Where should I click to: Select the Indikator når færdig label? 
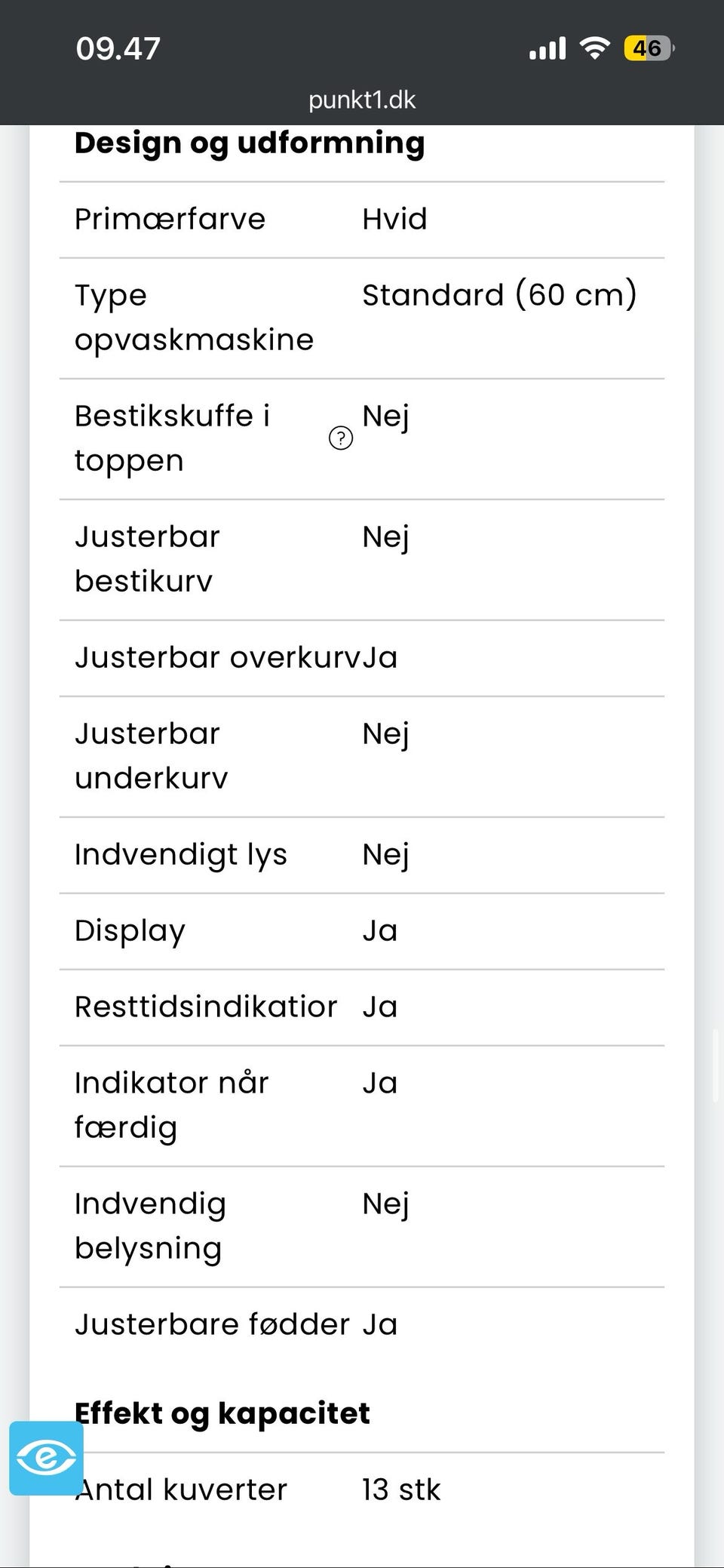[x=171, y=1105]
